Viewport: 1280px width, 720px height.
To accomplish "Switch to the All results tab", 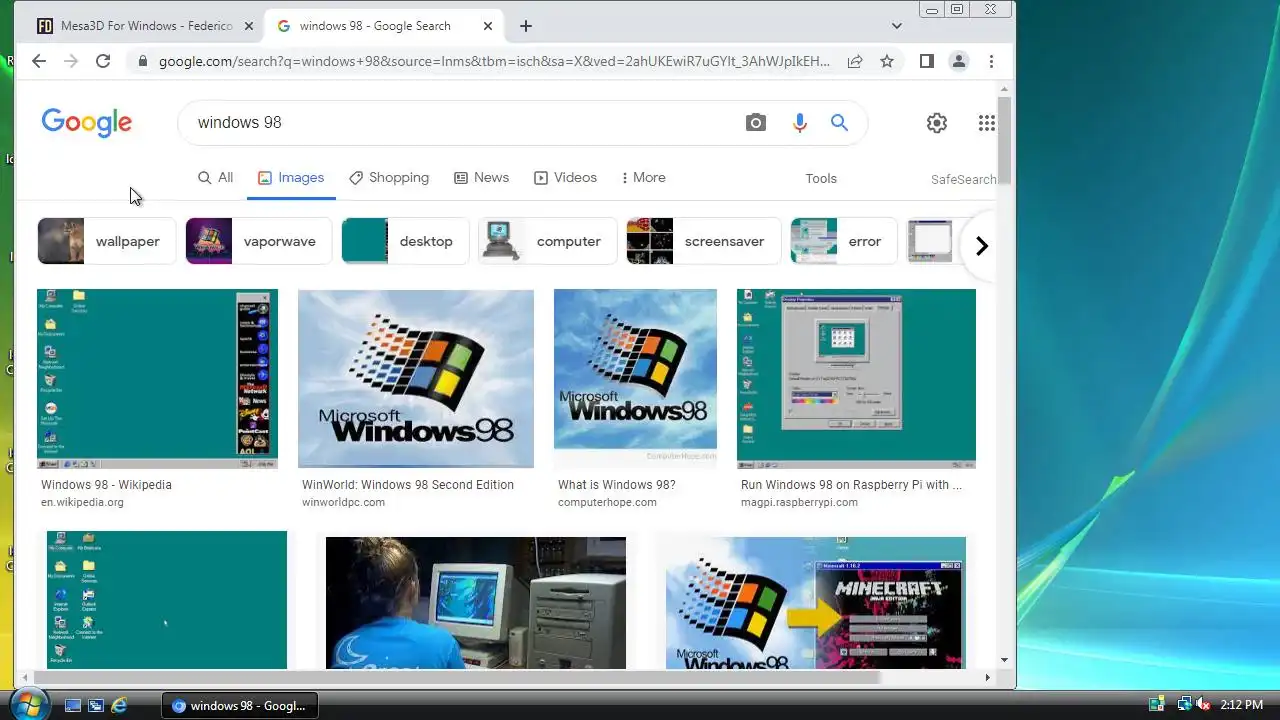I will pyautogui.click(x=215, y=177).
